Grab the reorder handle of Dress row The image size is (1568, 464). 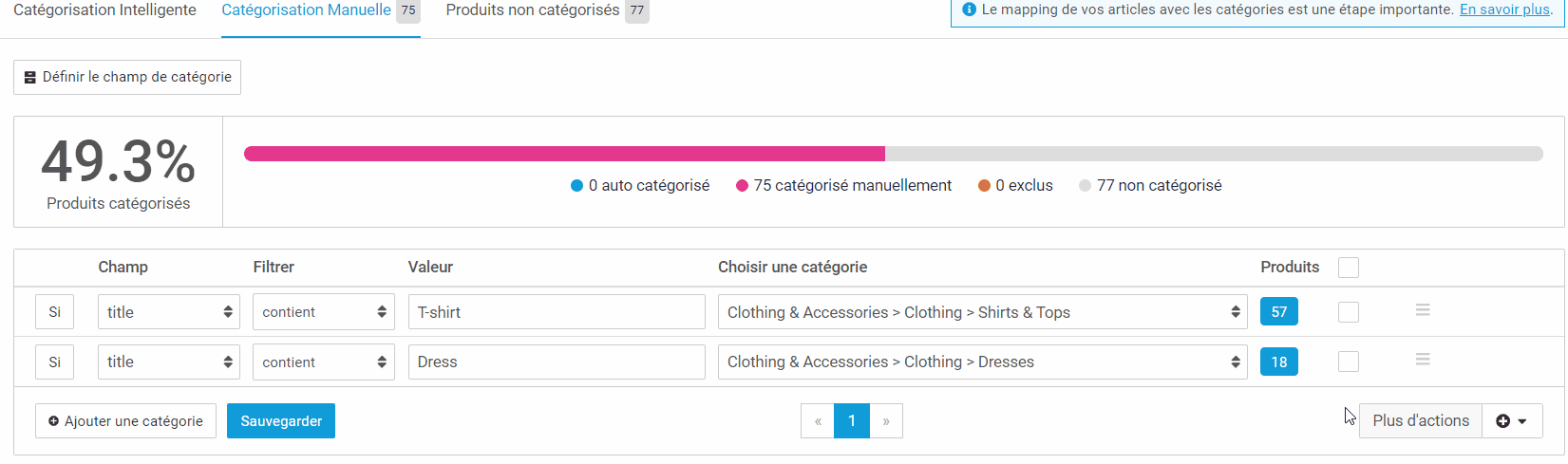[1423, 360]
